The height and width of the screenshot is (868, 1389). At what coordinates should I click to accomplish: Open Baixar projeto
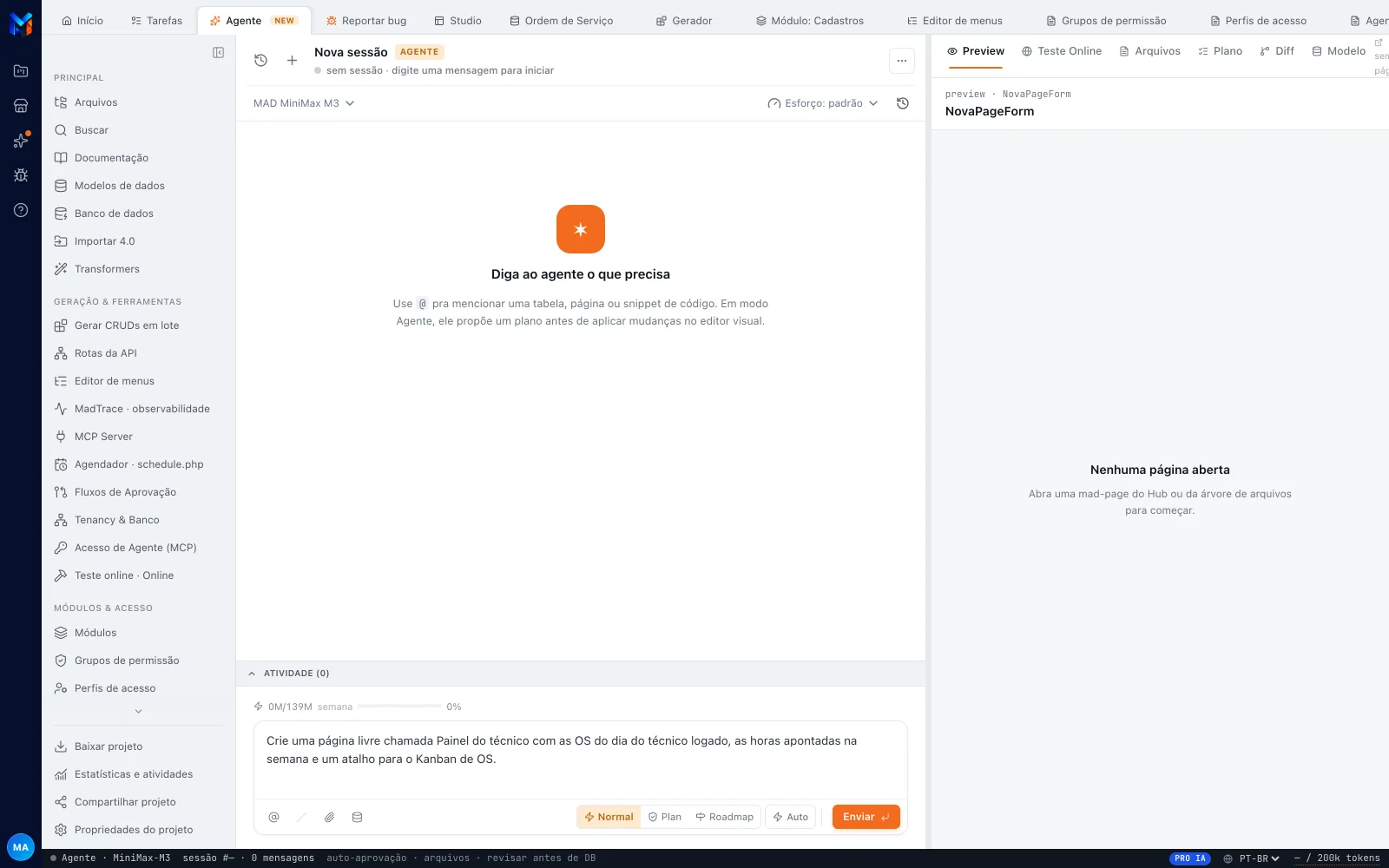pyautogui.click(x=139, y=746)
